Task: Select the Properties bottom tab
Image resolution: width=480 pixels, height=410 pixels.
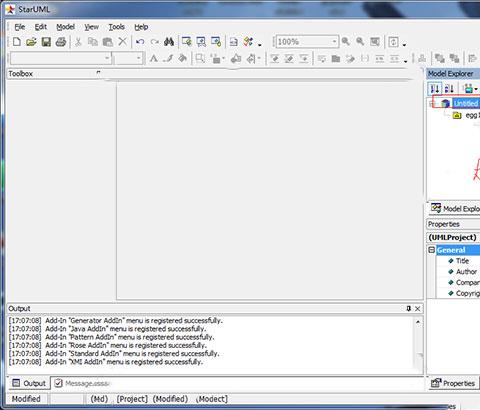Action: click(453, 383)
